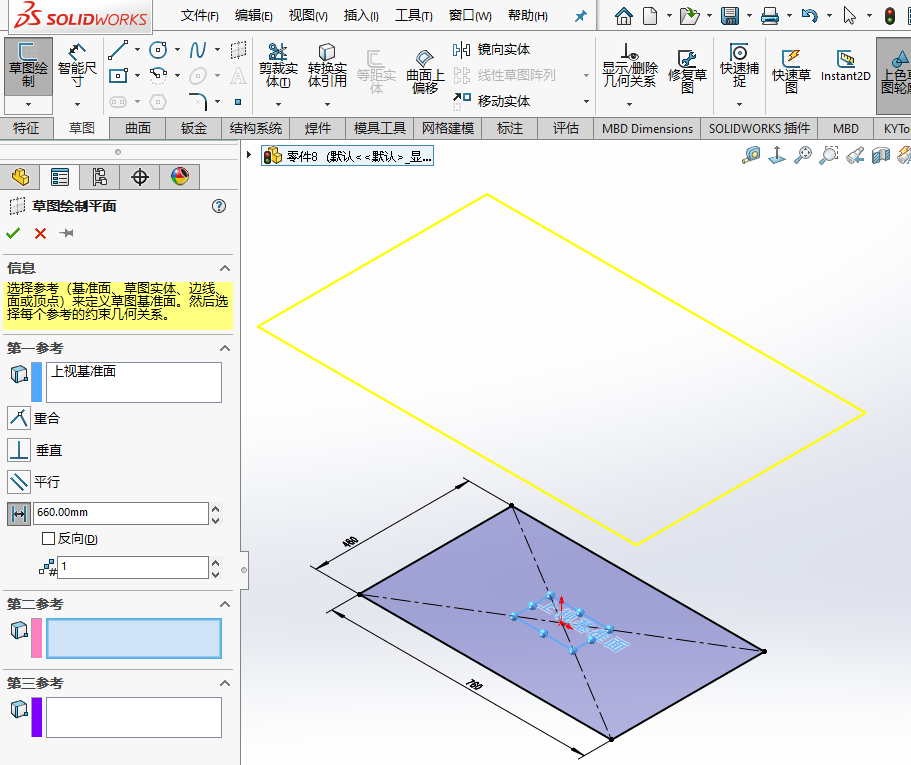The image size is (911, 765).
Task: Open the PropertyManager tab icon
Action: pyautogui.click(x=60, y=177)
